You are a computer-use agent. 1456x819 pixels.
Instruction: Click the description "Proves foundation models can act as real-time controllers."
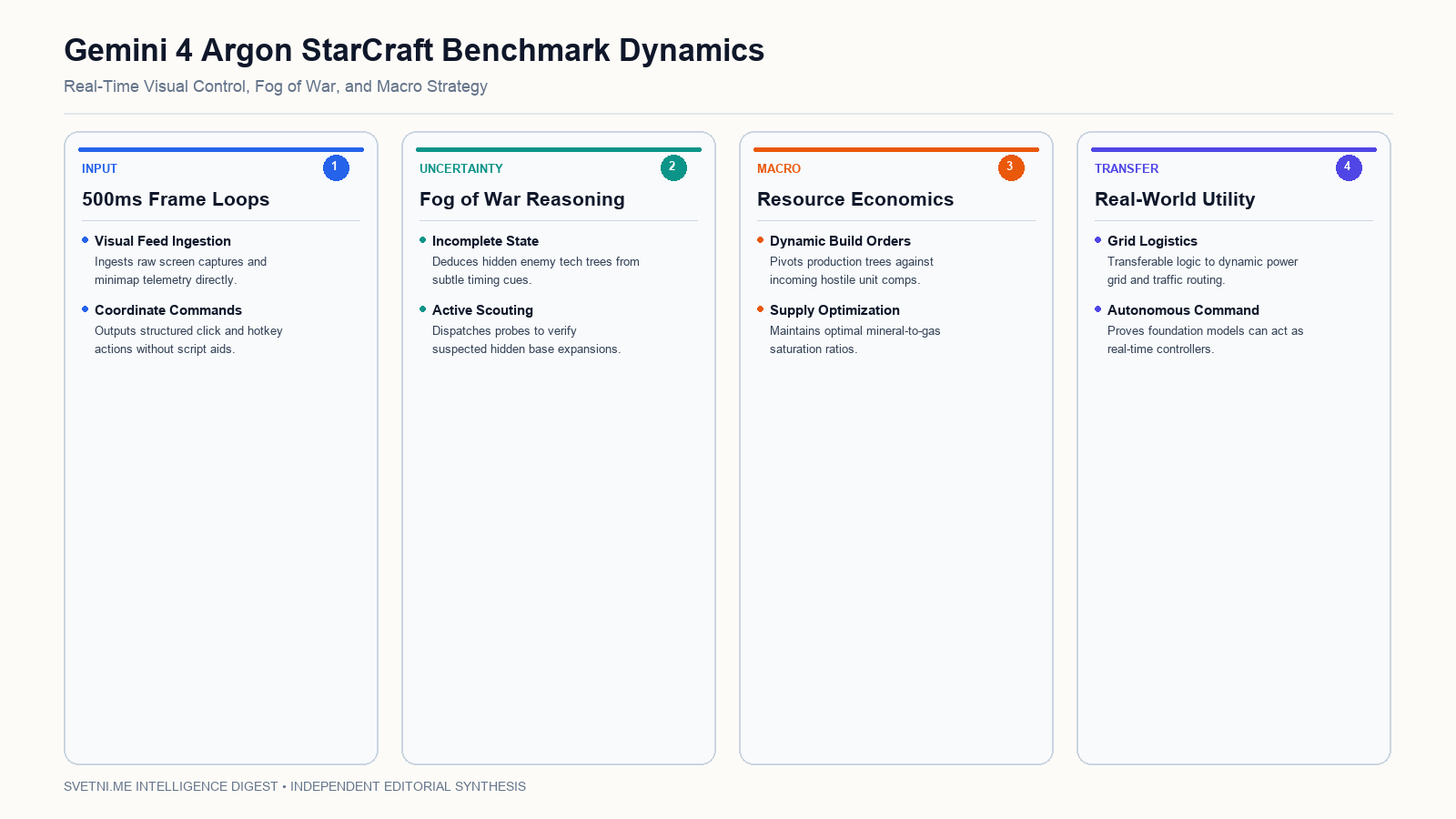(x=1205, y=340)
